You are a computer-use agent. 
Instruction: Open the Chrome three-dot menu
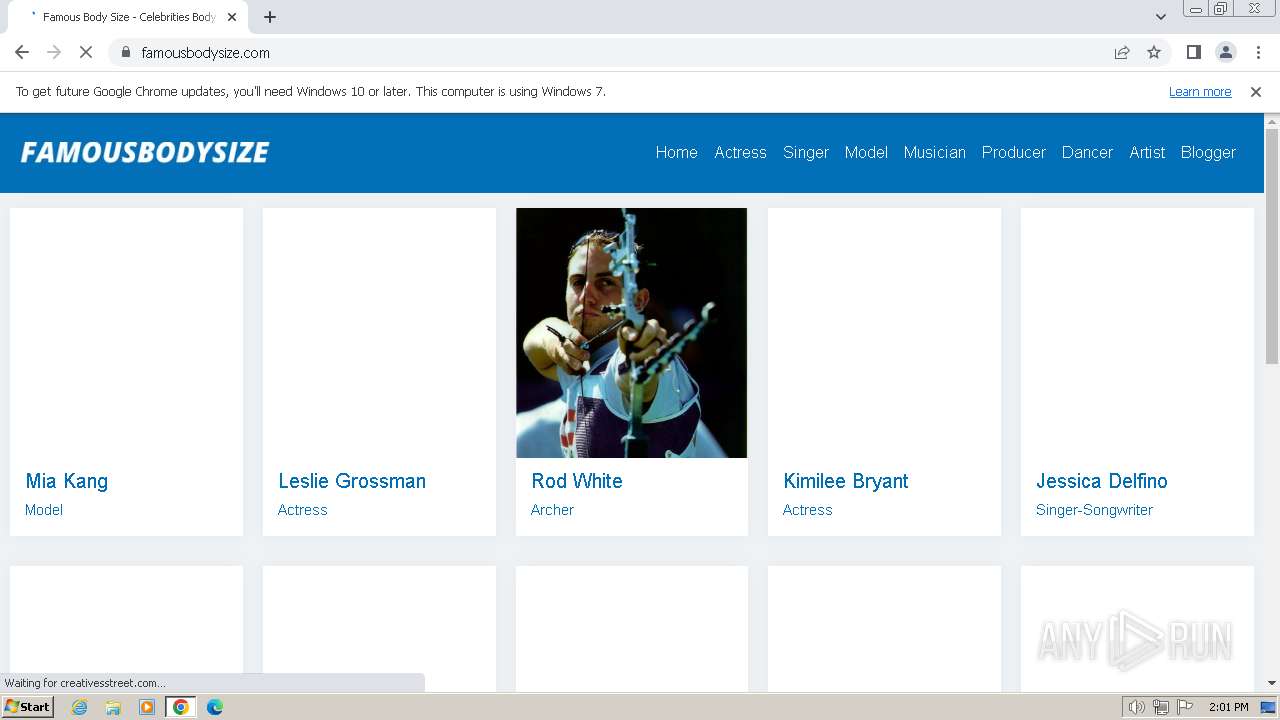pyautogui.click(x=1258, y=52)
